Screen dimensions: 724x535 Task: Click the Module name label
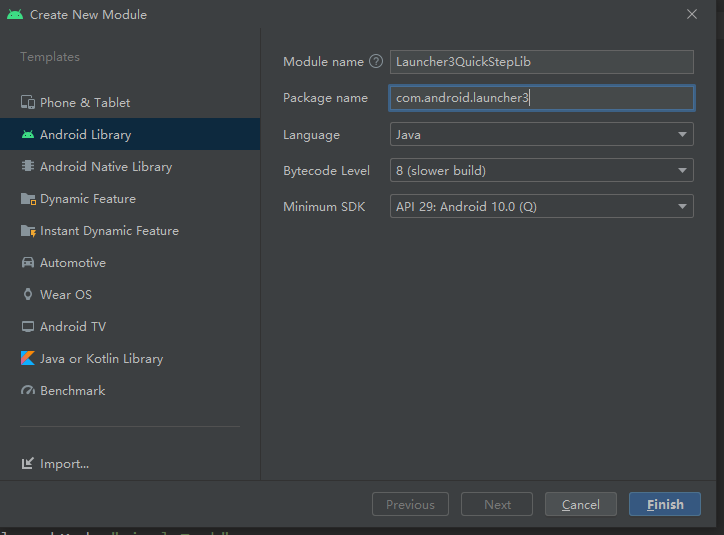(323, 61)
